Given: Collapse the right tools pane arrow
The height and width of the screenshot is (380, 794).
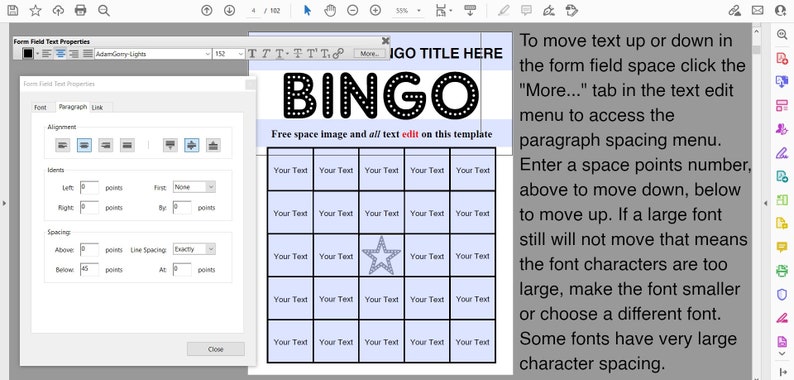Looking at the screenshot, I should [x=766, y=203].
